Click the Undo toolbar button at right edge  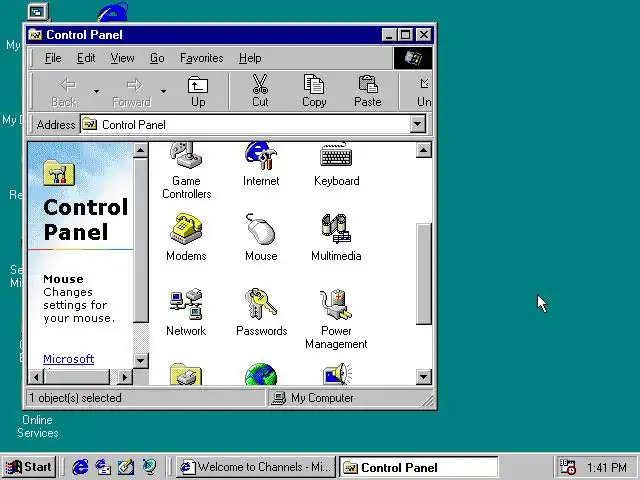(424, 91)
